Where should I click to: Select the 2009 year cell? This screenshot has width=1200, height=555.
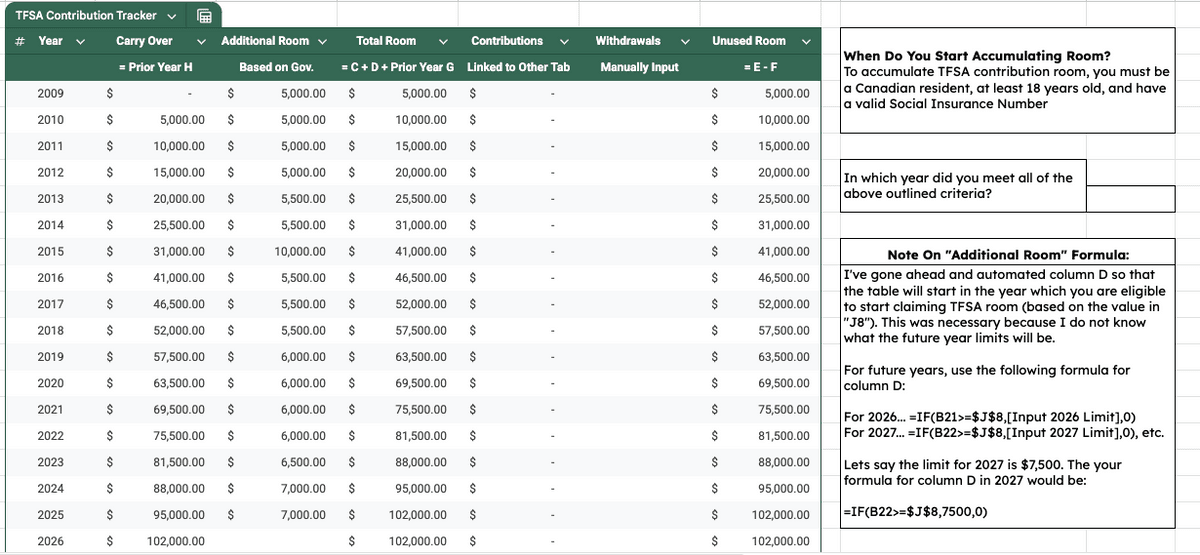(50, 94)
